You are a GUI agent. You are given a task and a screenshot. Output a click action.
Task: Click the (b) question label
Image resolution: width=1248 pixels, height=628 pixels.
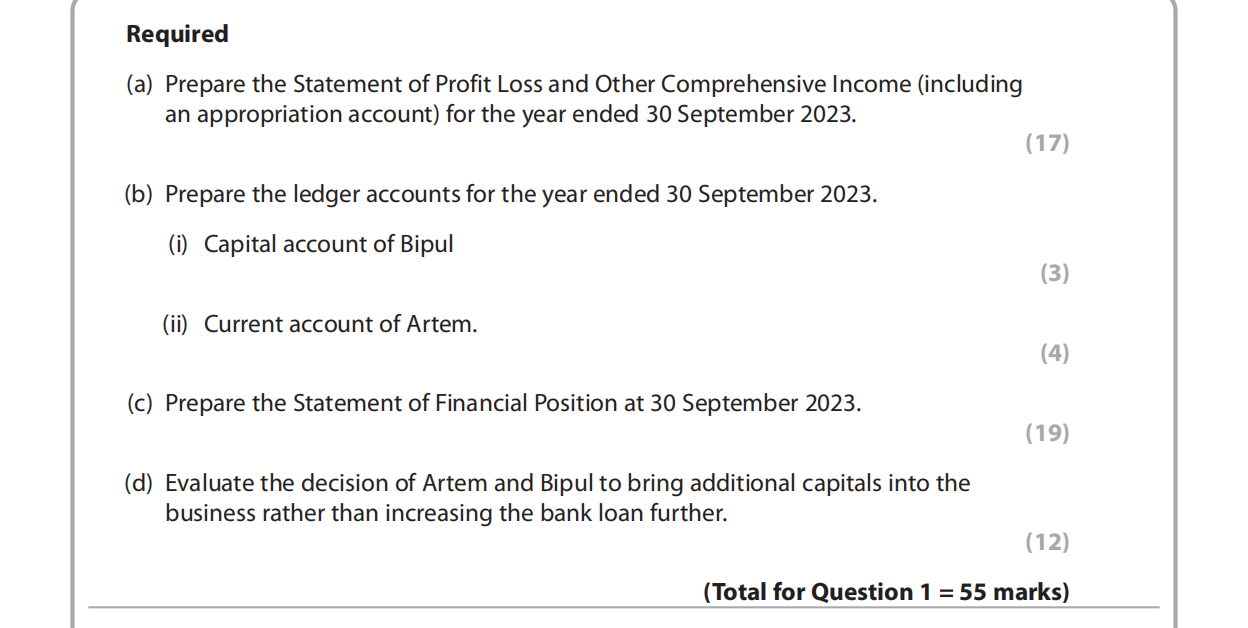pos(139,194)
